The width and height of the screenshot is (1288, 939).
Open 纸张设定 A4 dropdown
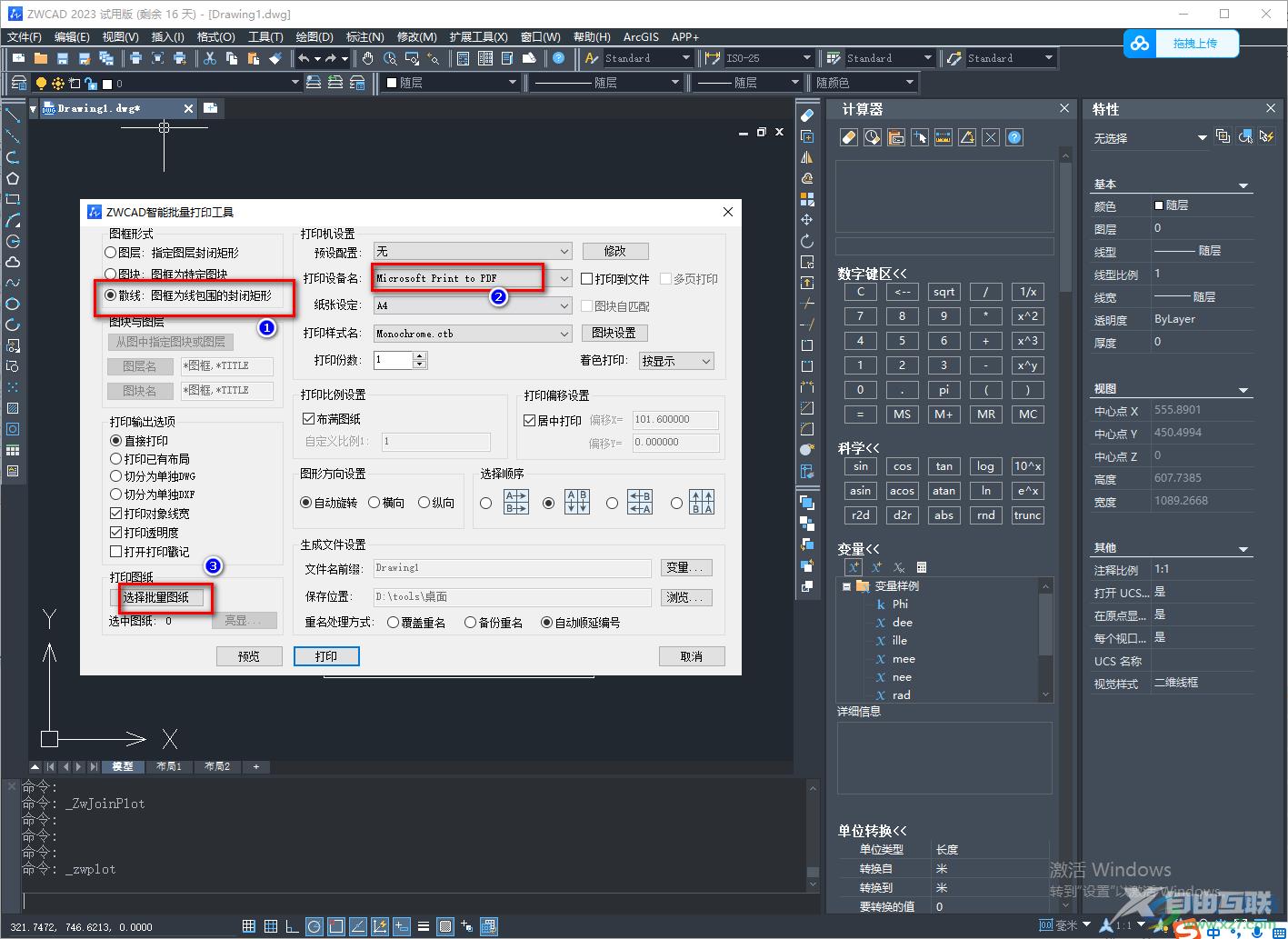(473, 305)
